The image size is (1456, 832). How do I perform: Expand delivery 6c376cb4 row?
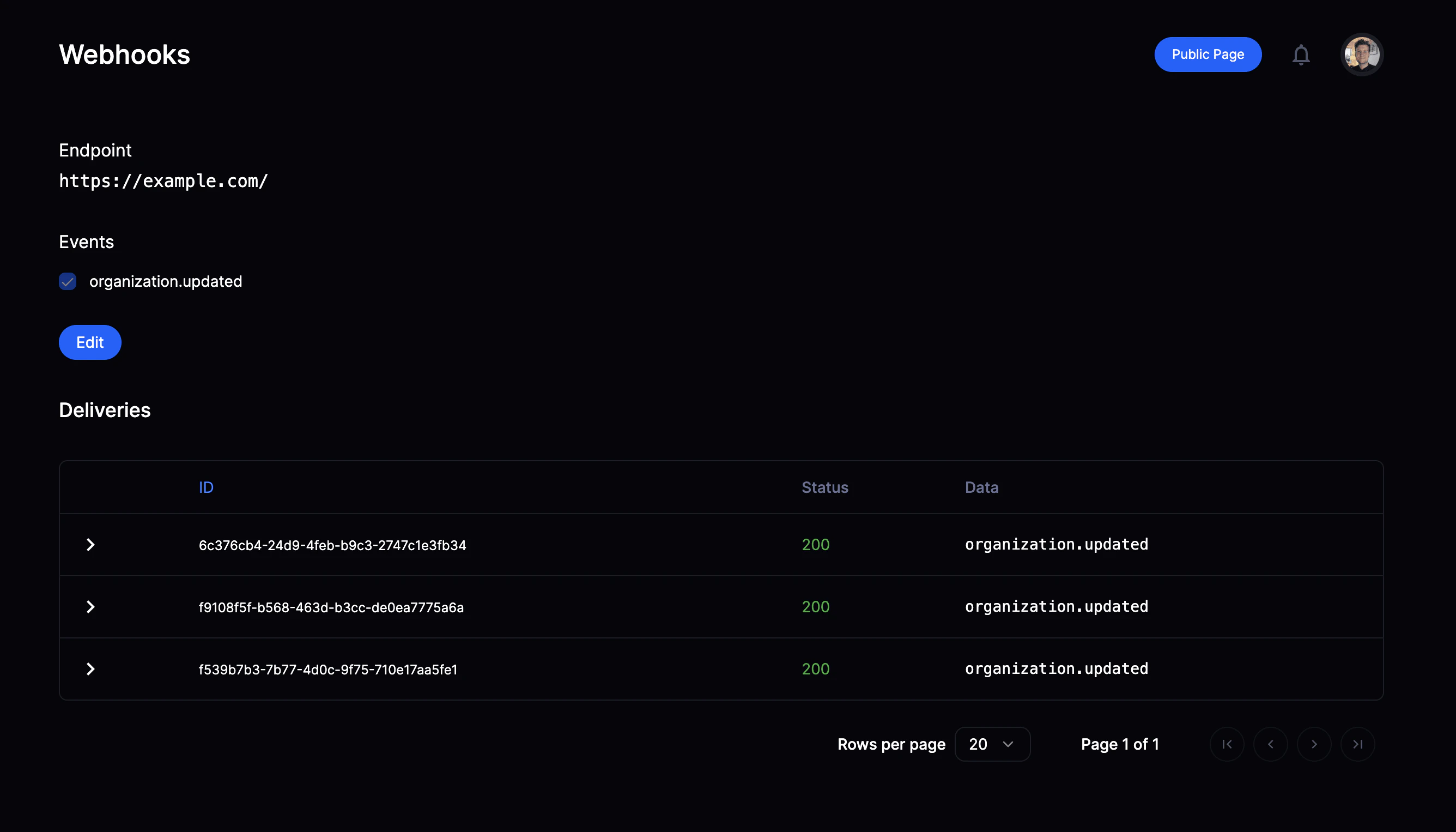pos(90,545)
